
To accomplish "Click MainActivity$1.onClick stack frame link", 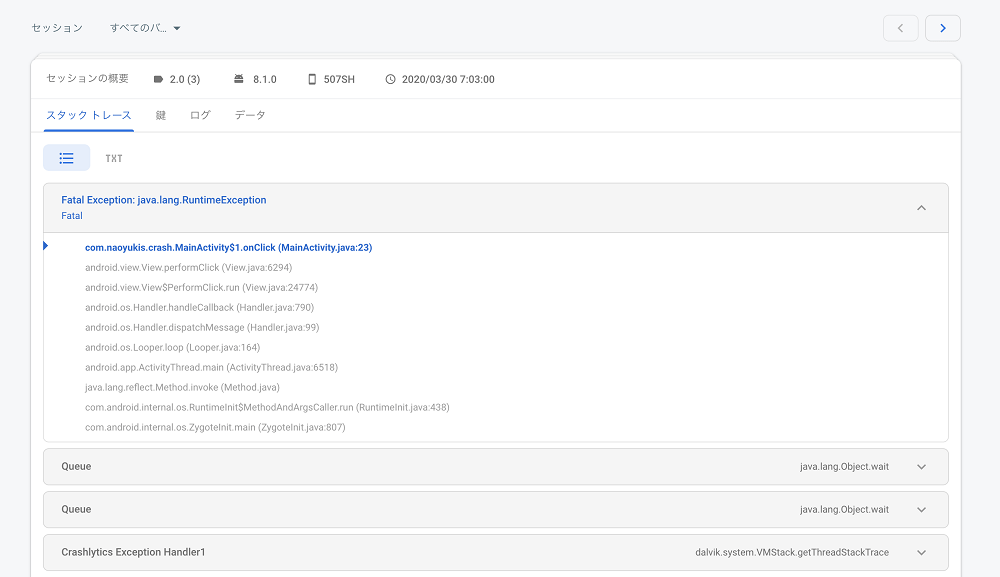I will (x=228, y=247).
